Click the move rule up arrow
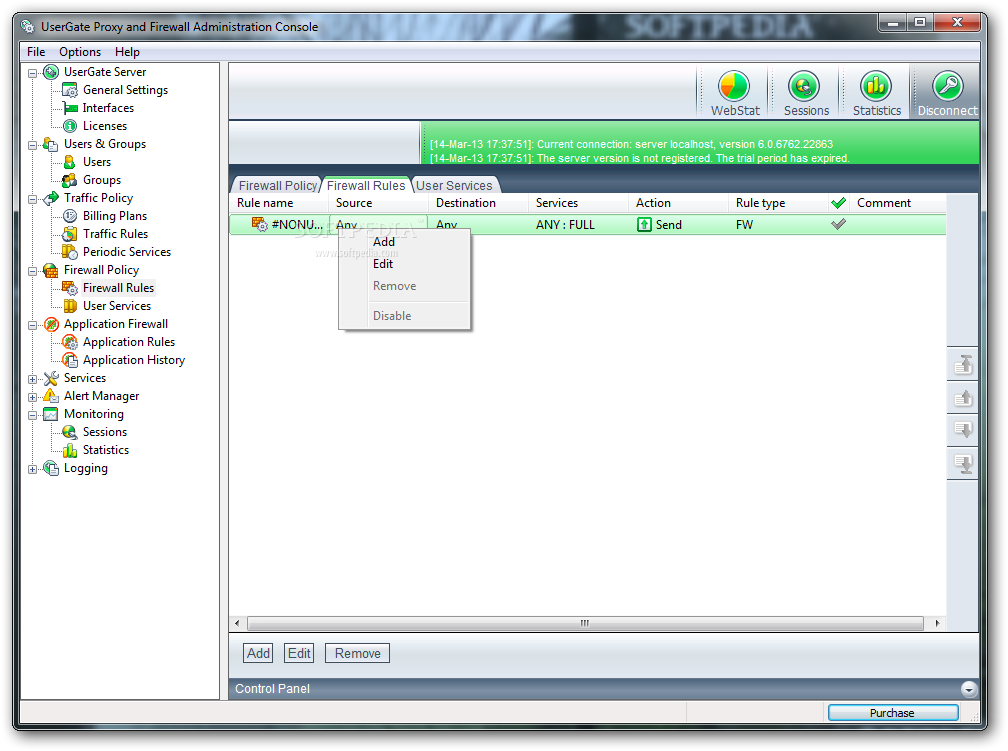Screen dimensions: 1008x751 pyautogui.click(x=963, y=398)
